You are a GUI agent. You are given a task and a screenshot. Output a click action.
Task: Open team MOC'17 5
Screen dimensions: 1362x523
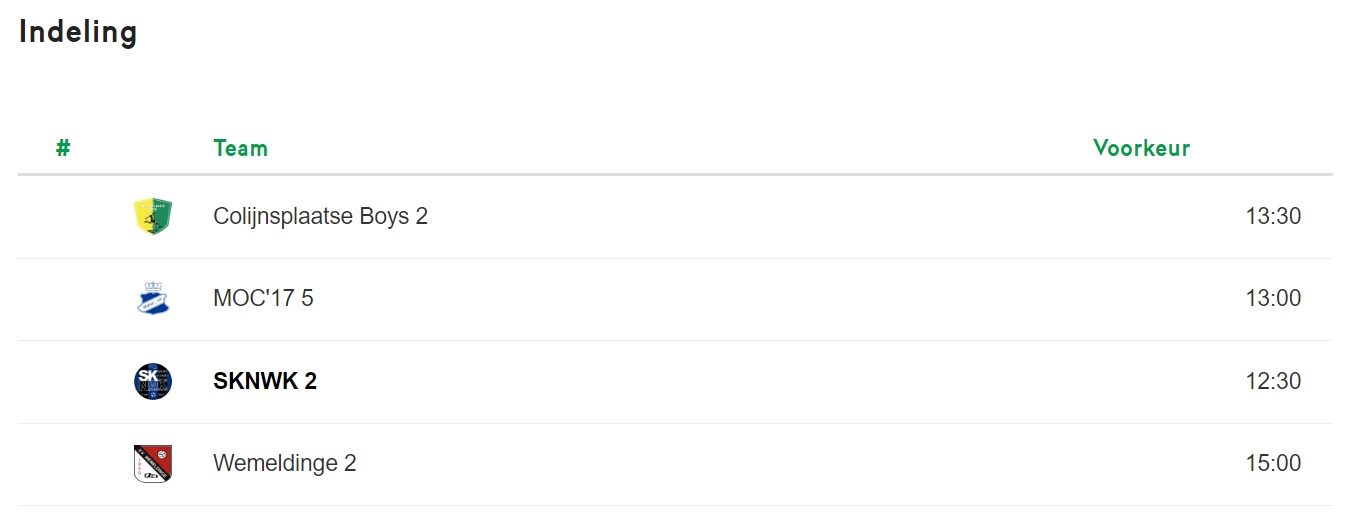click(x=263, y=298)
